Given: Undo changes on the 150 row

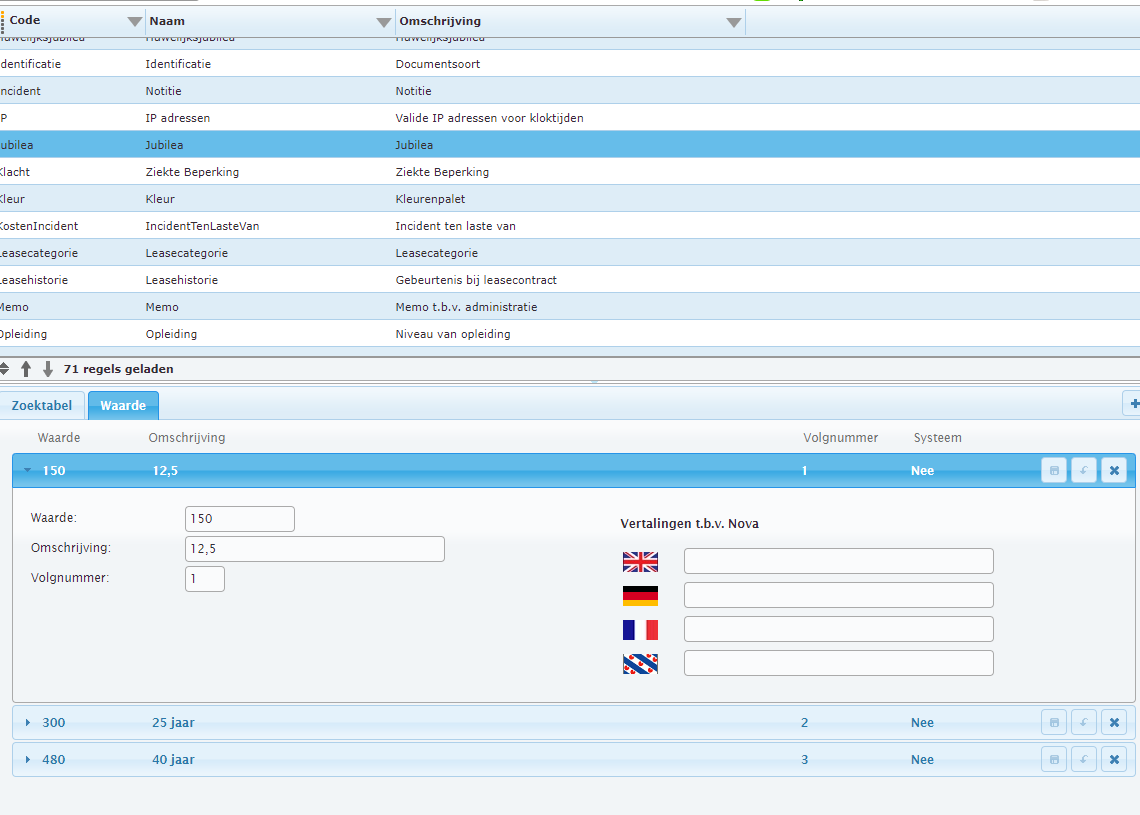Looking at the screenshot, I should [x=1083, y=470].
